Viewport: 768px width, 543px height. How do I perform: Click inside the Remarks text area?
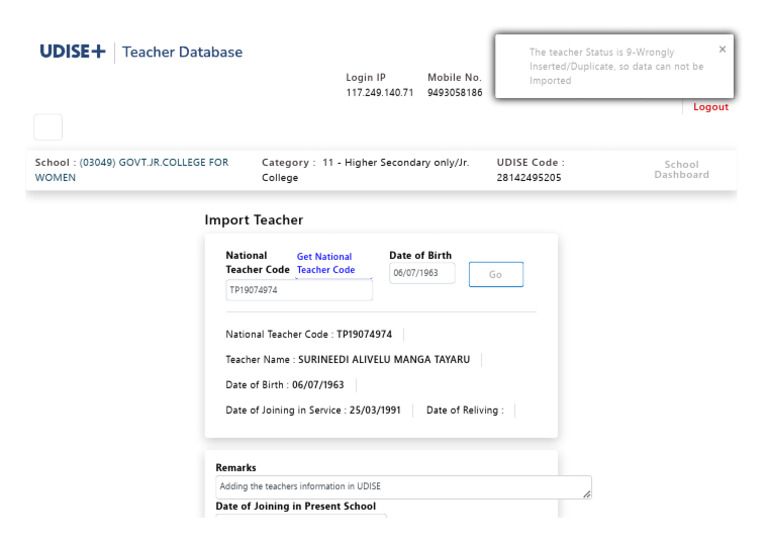403,487
